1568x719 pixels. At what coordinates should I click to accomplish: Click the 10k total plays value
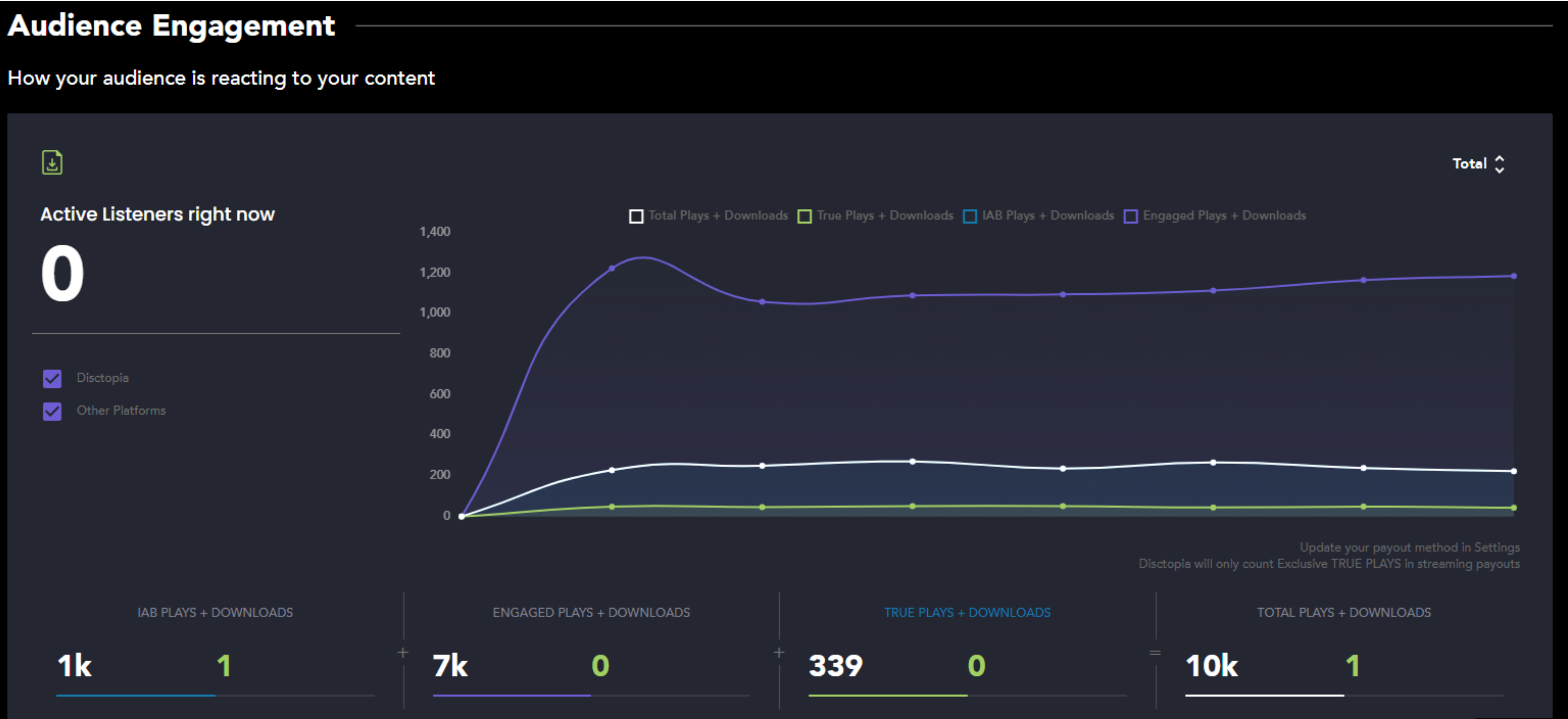coord(1211,665)
